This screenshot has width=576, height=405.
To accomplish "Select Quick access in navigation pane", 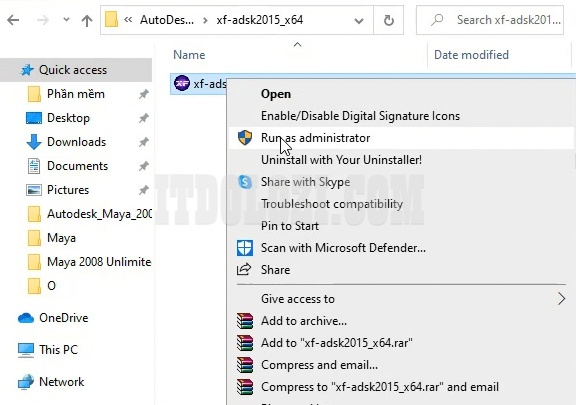I will (76, 70).
